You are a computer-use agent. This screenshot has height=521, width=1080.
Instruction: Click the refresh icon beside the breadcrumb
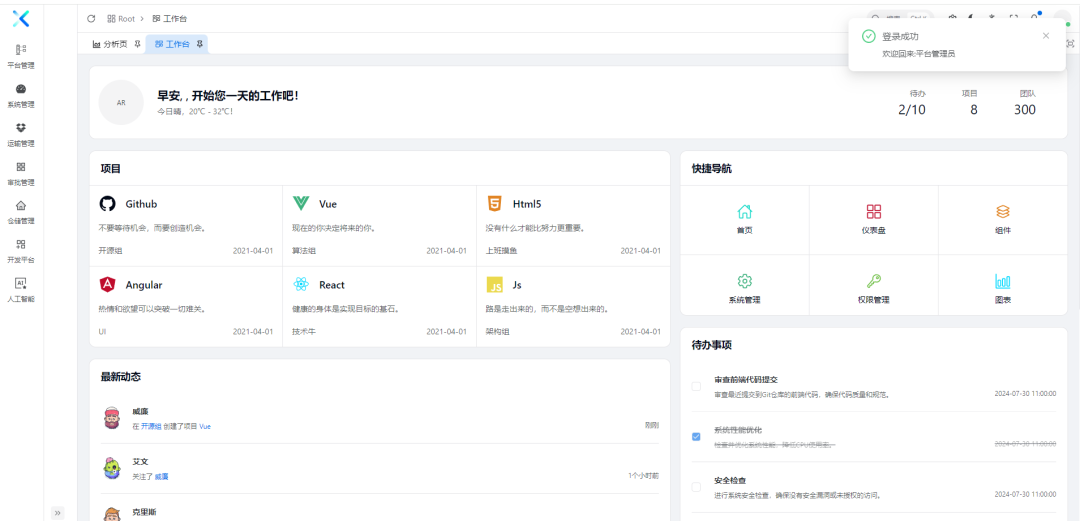pos(92,18)
